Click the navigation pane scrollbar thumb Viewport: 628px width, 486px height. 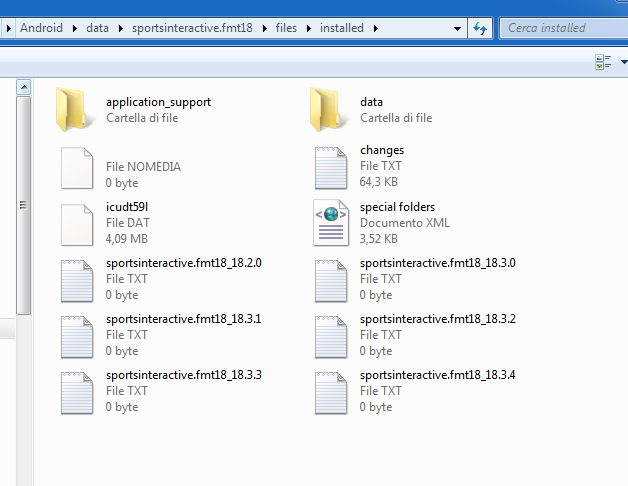[24, 205]
